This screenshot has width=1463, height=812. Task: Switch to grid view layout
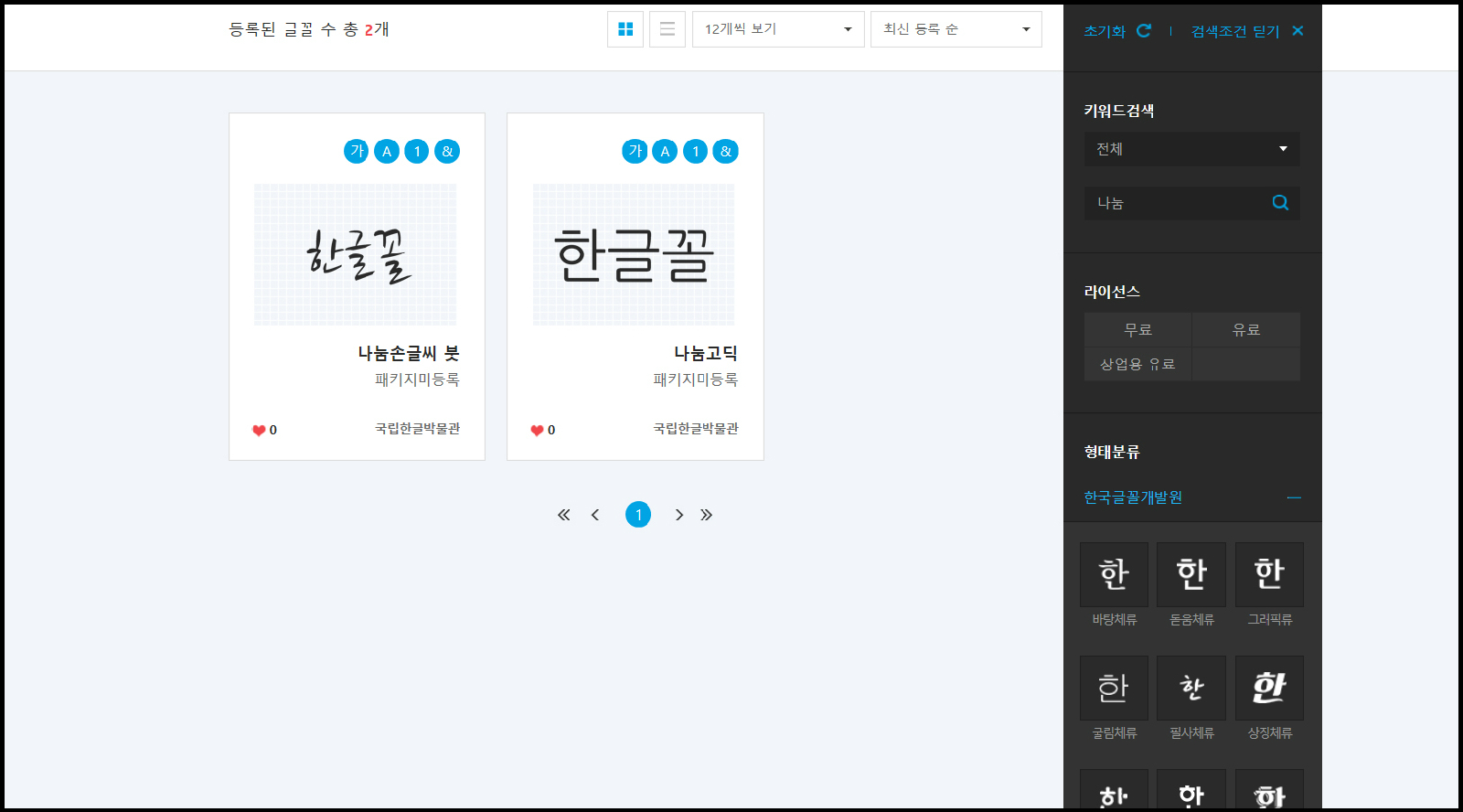pyautogui.click(x=625, y=29)
